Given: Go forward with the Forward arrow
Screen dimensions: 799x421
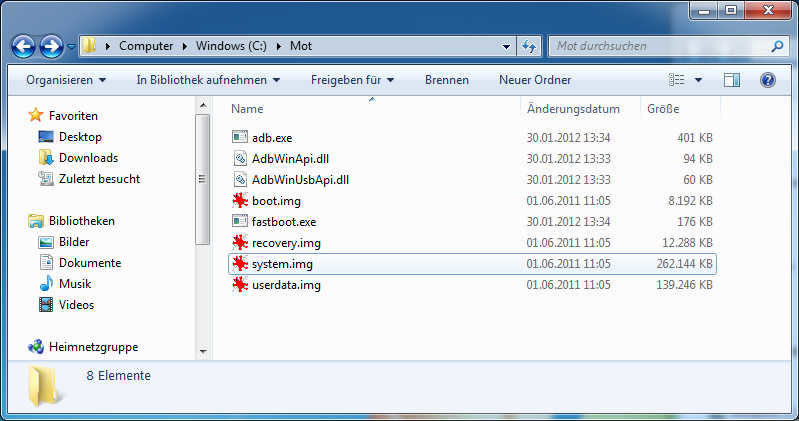Looking at the screenshot, I should (x=51, y=46).
